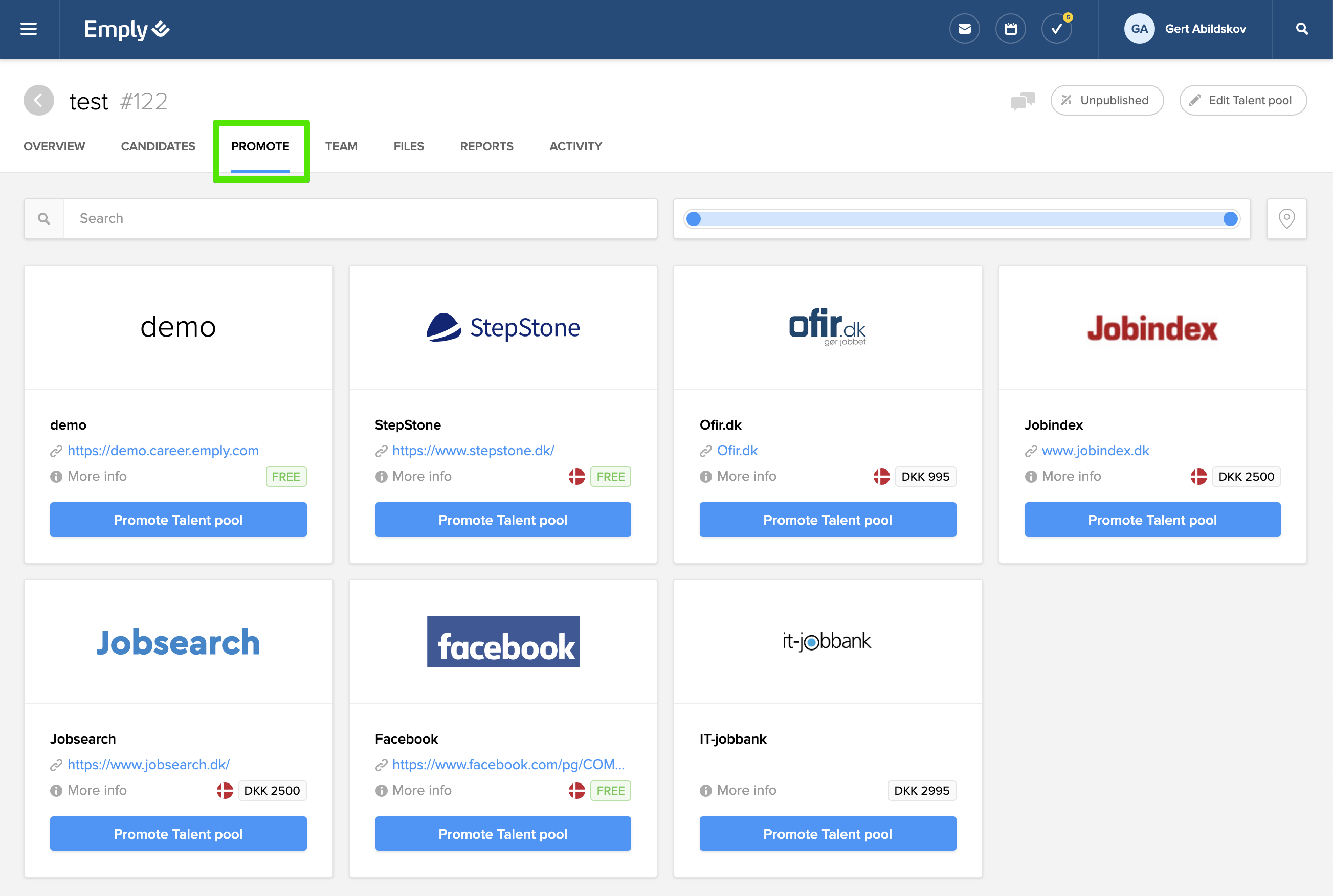Switch to the Candidates tab
This screenshot has height=896, width=1333.
coord(158,146)
